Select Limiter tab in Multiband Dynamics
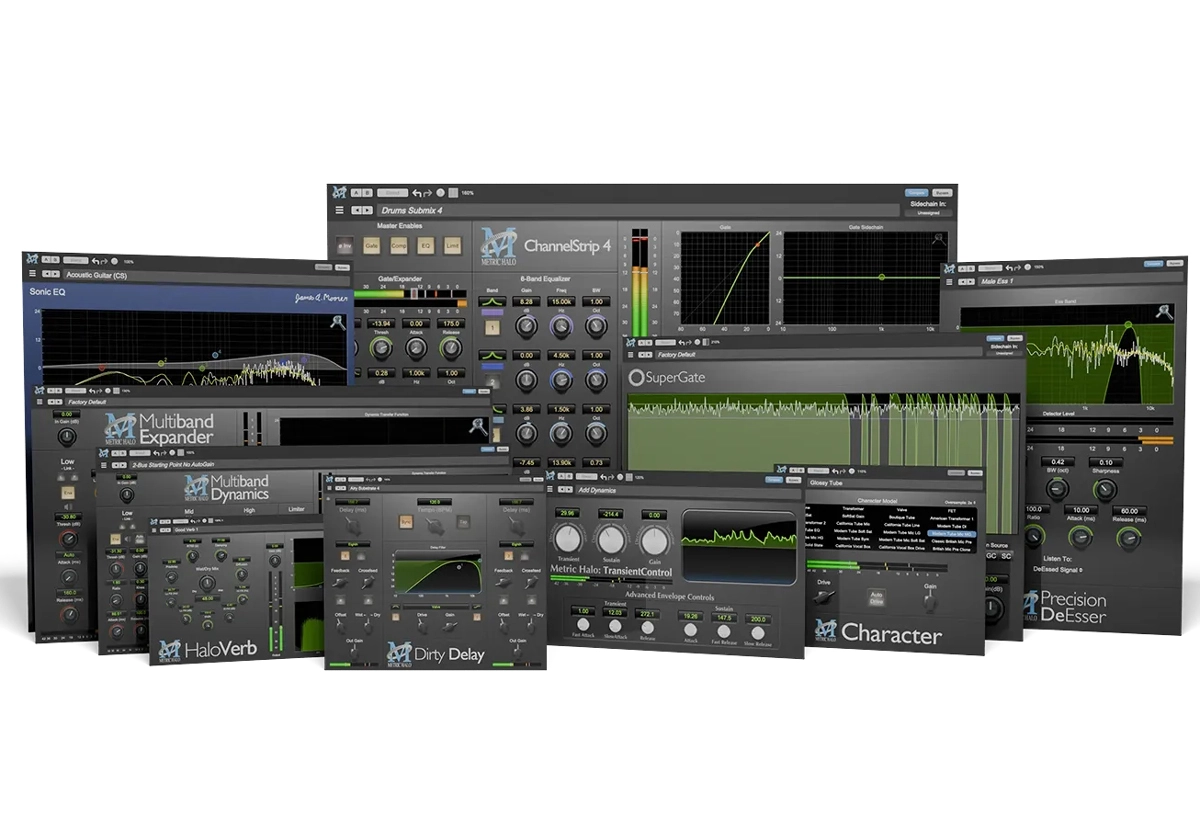Viewport: 1200px width, 818px height. pyautogui.click(x=298, y=508)
